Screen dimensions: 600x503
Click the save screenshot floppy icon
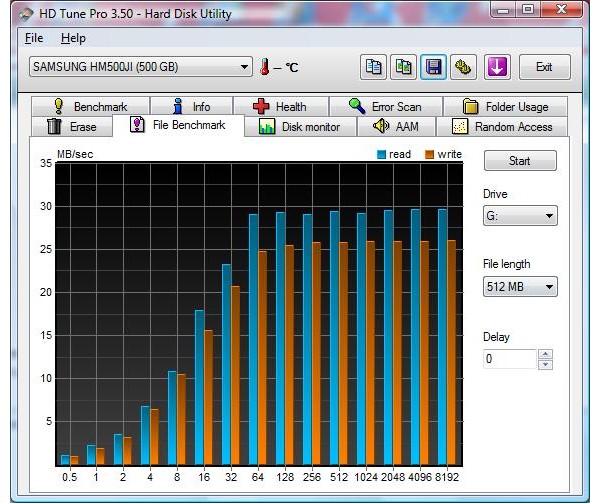click(433, 67)
